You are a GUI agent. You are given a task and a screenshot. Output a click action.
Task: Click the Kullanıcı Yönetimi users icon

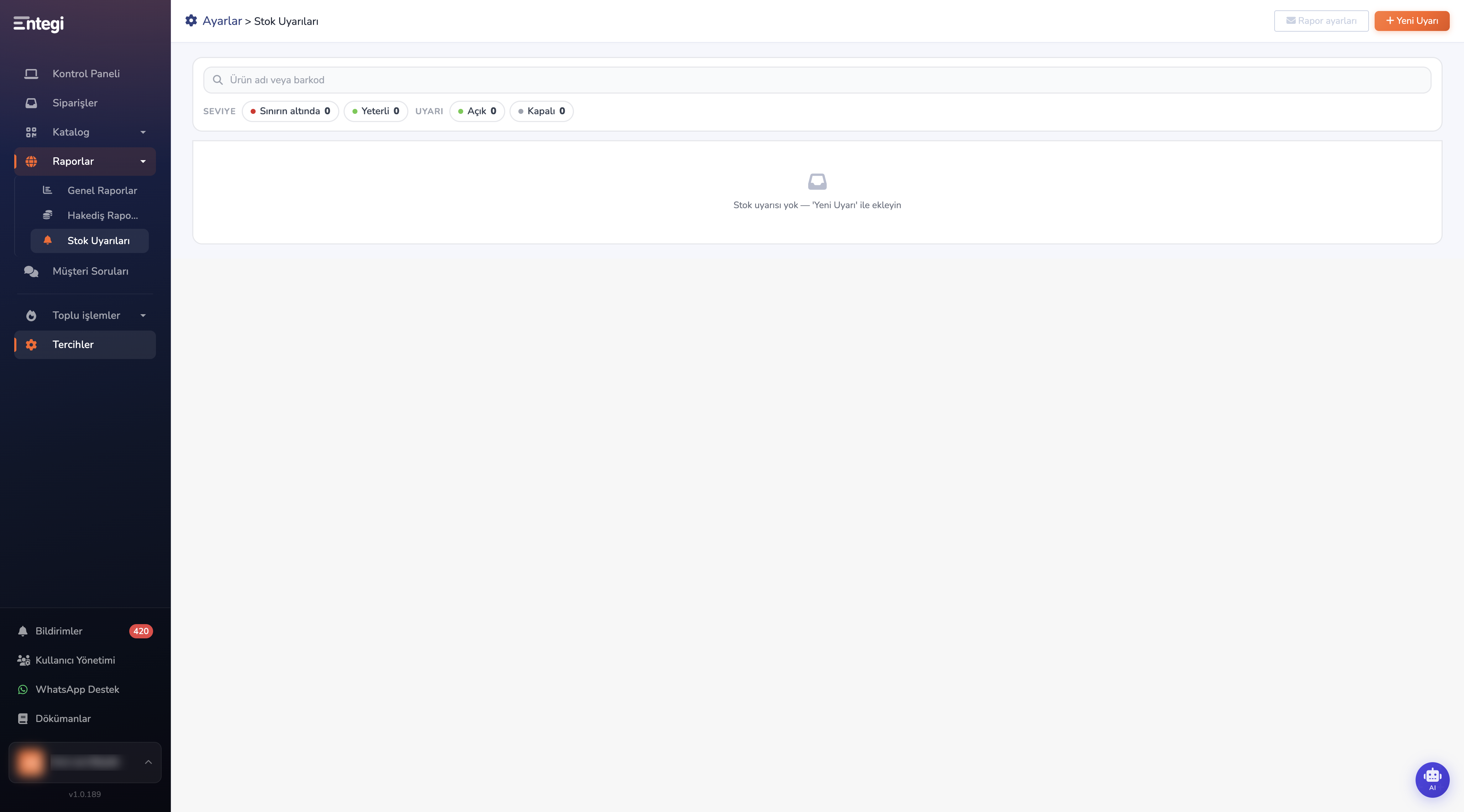23,660
